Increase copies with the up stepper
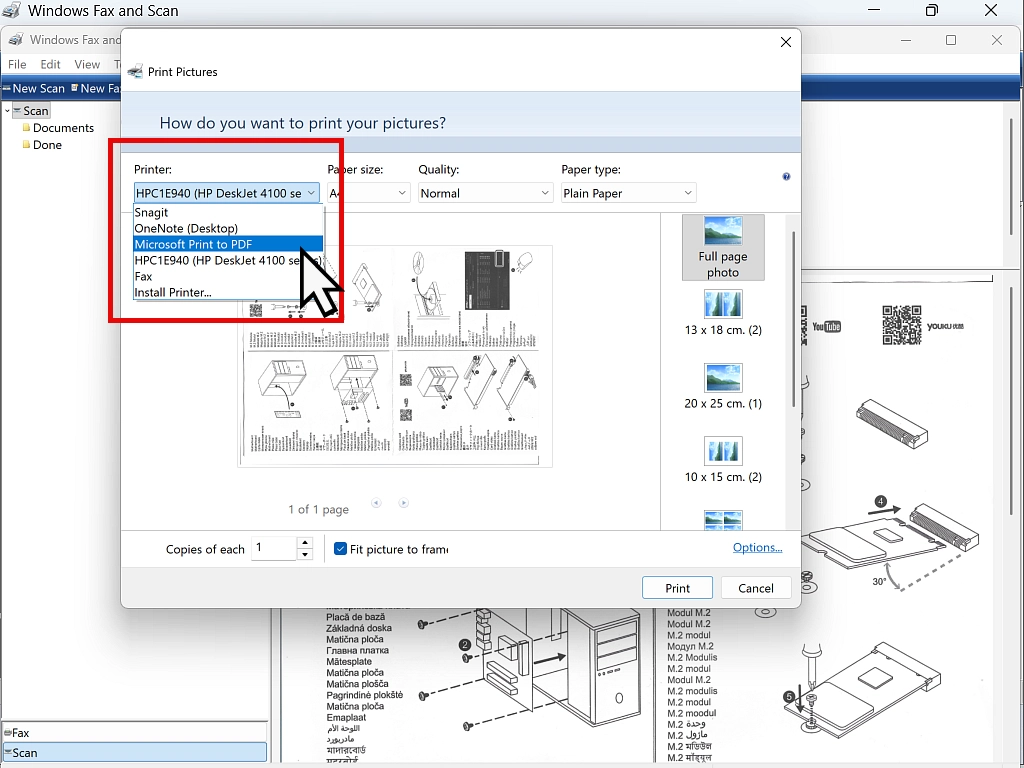 [x=305, y=543]
